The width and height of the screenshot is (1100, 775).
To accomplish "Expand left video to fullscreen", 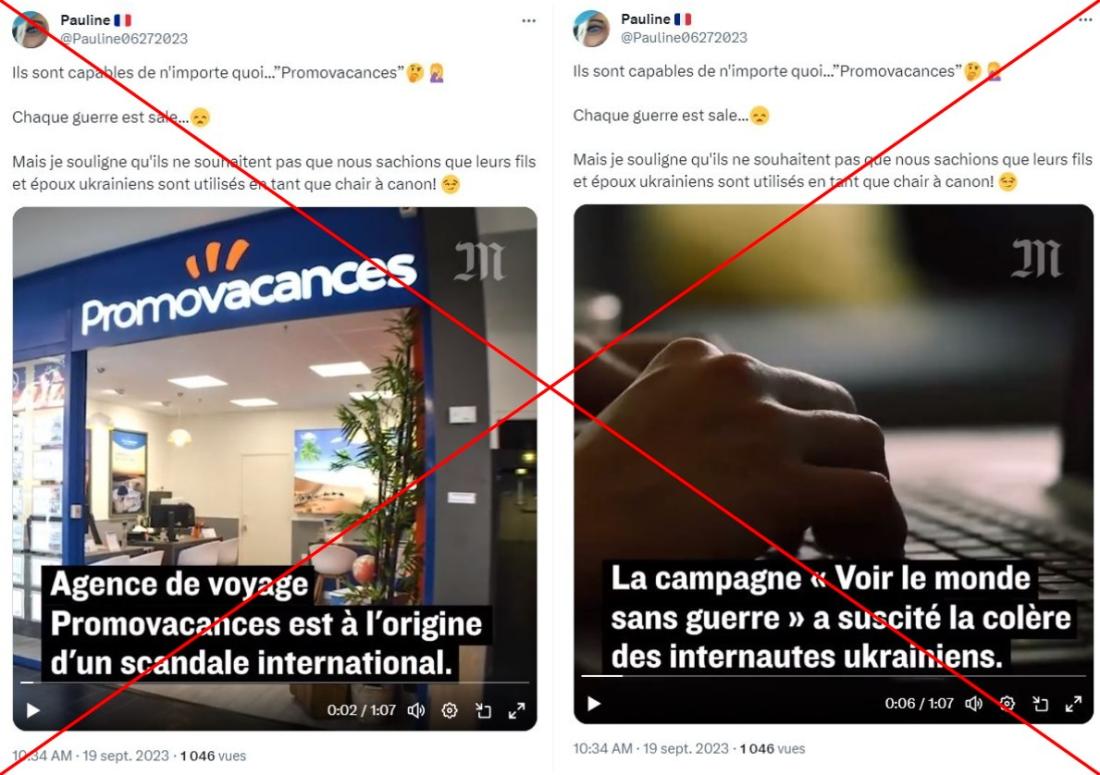I will 517,710.
